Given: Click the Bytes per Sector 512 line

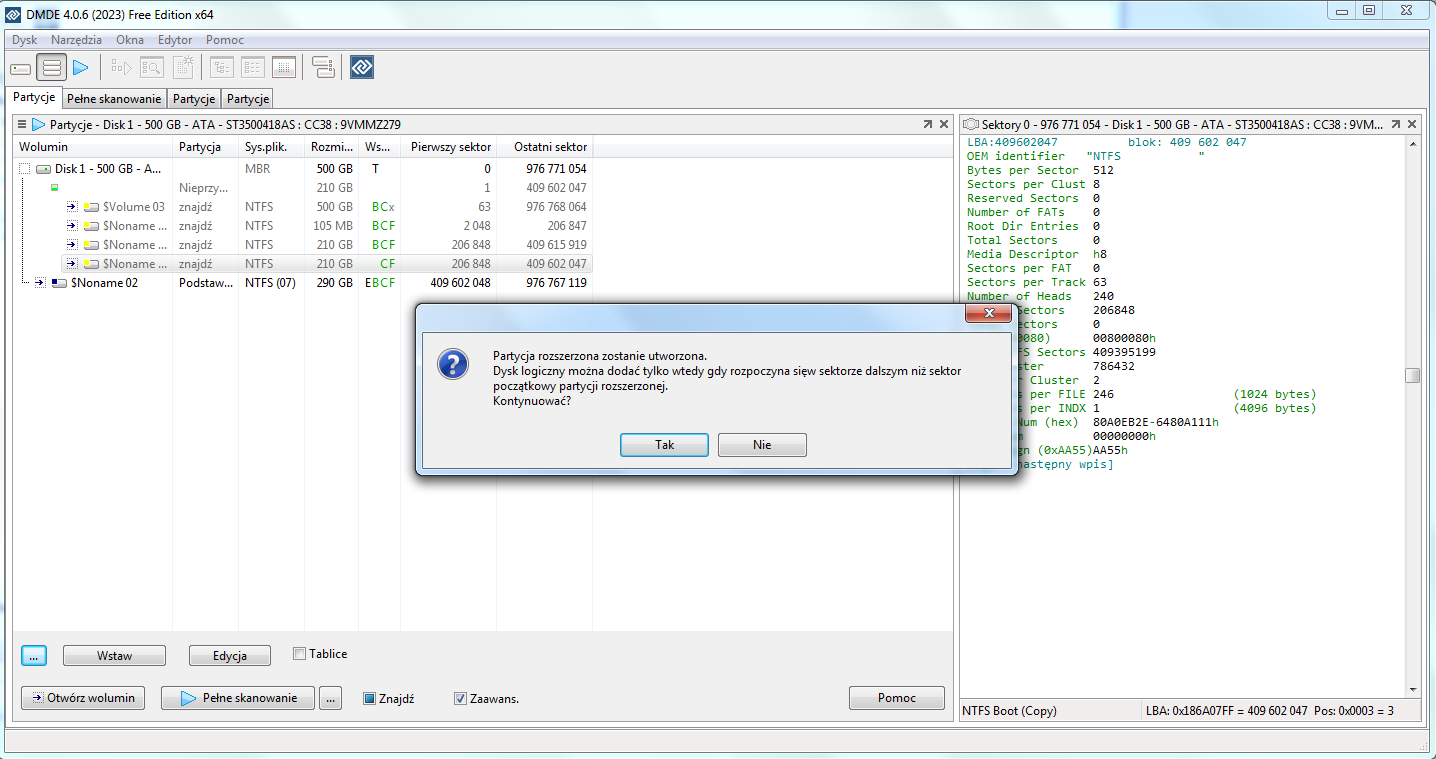Looking at the screenshot, I should (1040, 170).
